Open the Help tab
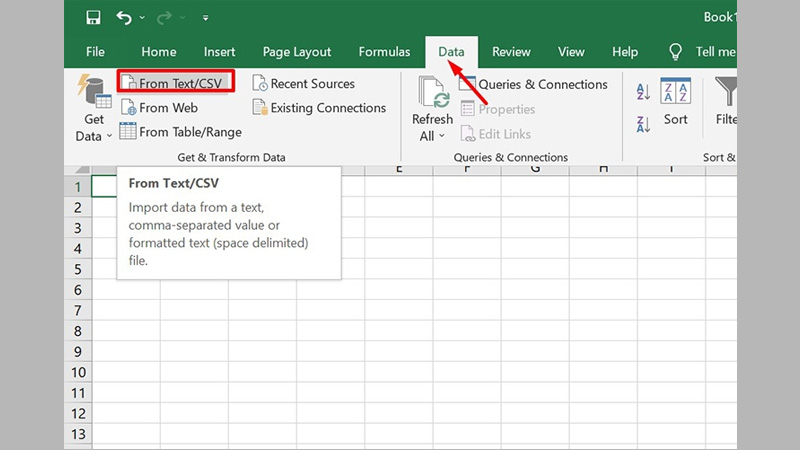Screen dimensions: 800x450 click(x=625, y=52)
